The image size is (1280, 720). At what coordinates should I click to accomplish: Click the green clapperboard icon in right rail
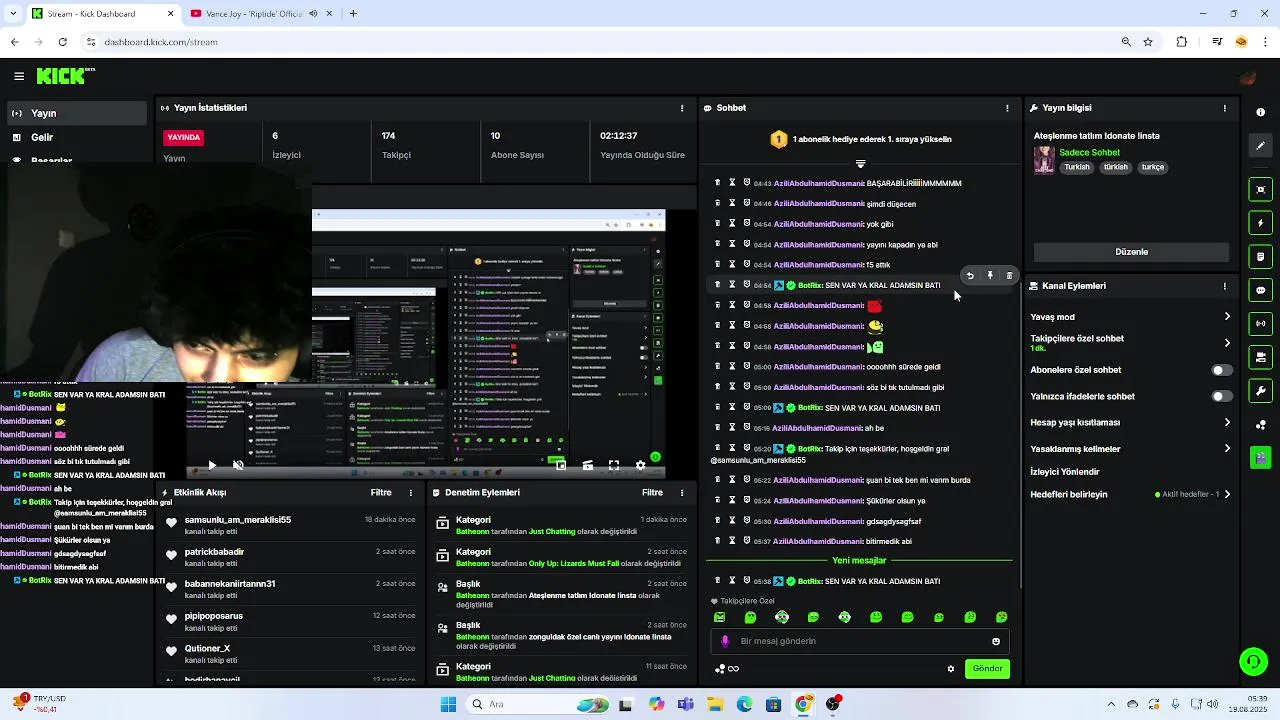[1260, 458]
